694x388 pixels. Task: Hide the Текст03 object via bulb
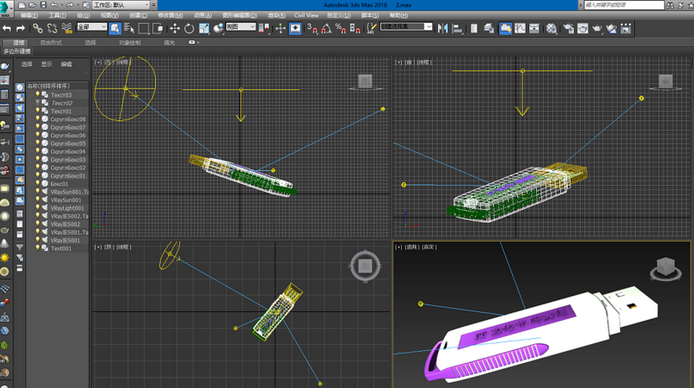pos(38,95)
